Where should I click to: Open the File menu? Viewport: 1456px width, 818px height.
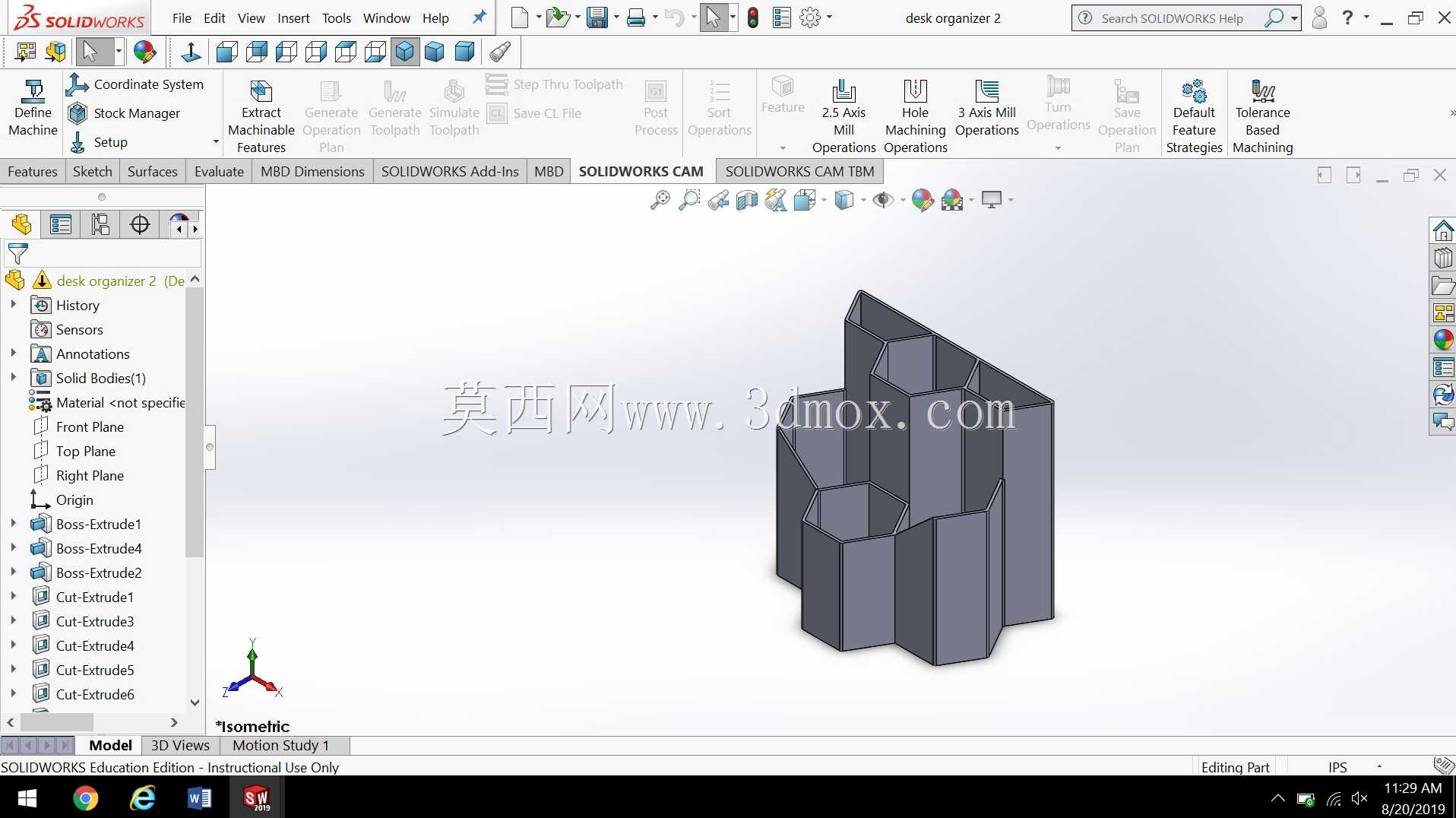(182, 18)
